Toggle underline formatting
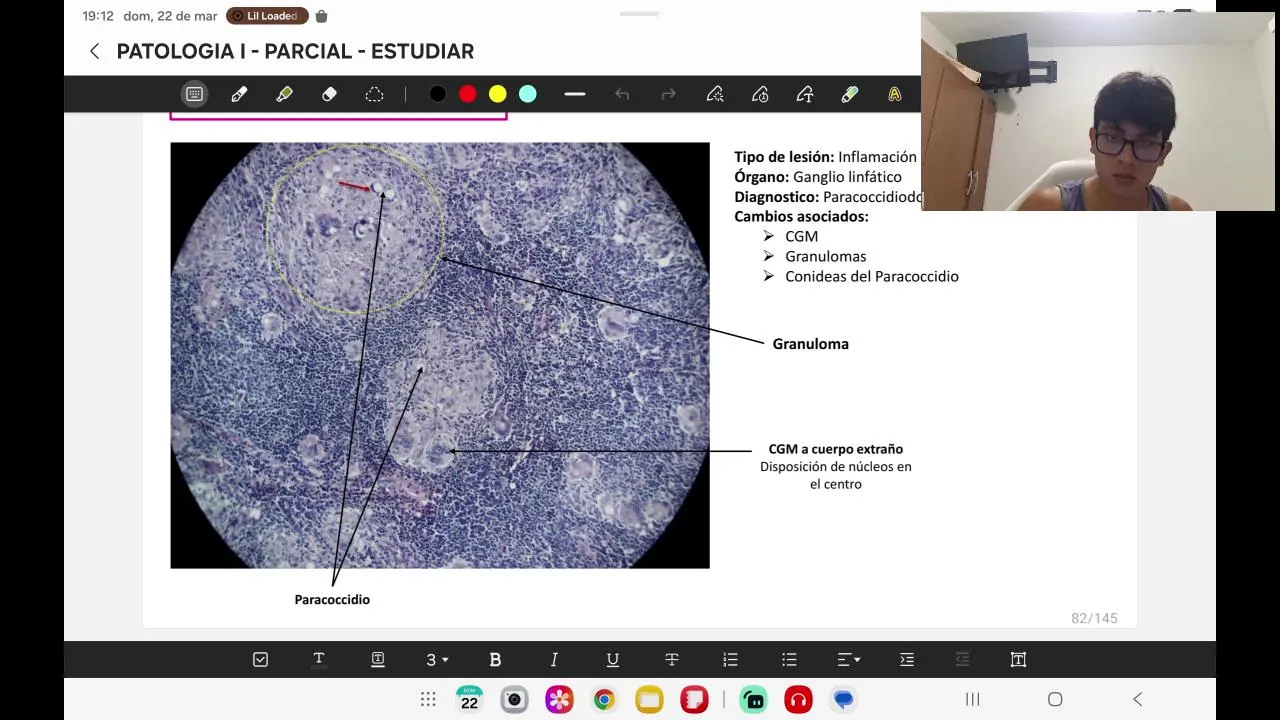1280x720 pixels. (x=613, y=659)
